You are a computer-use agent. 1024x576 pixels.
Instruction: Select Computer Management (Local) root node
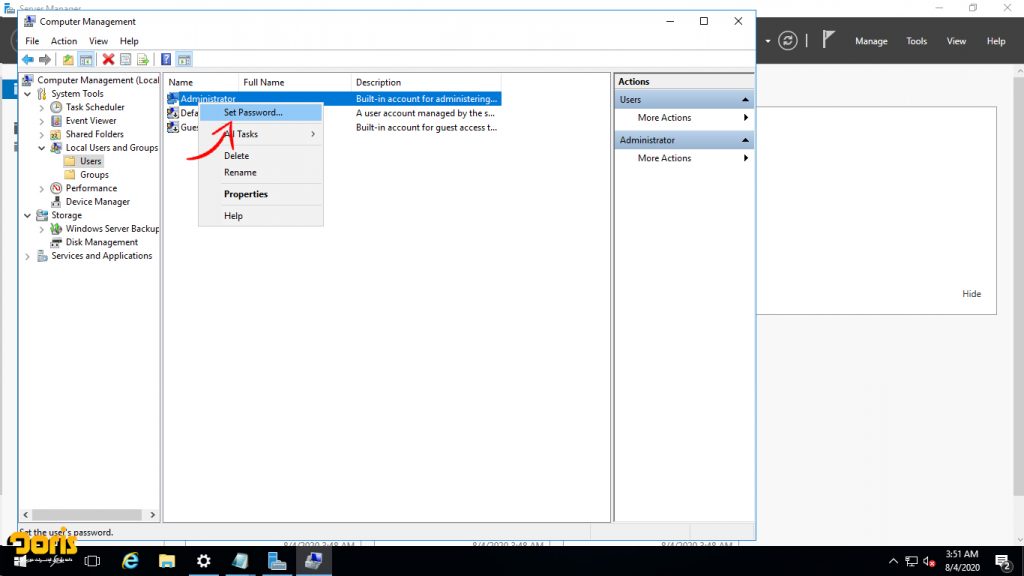coord(98,80)
